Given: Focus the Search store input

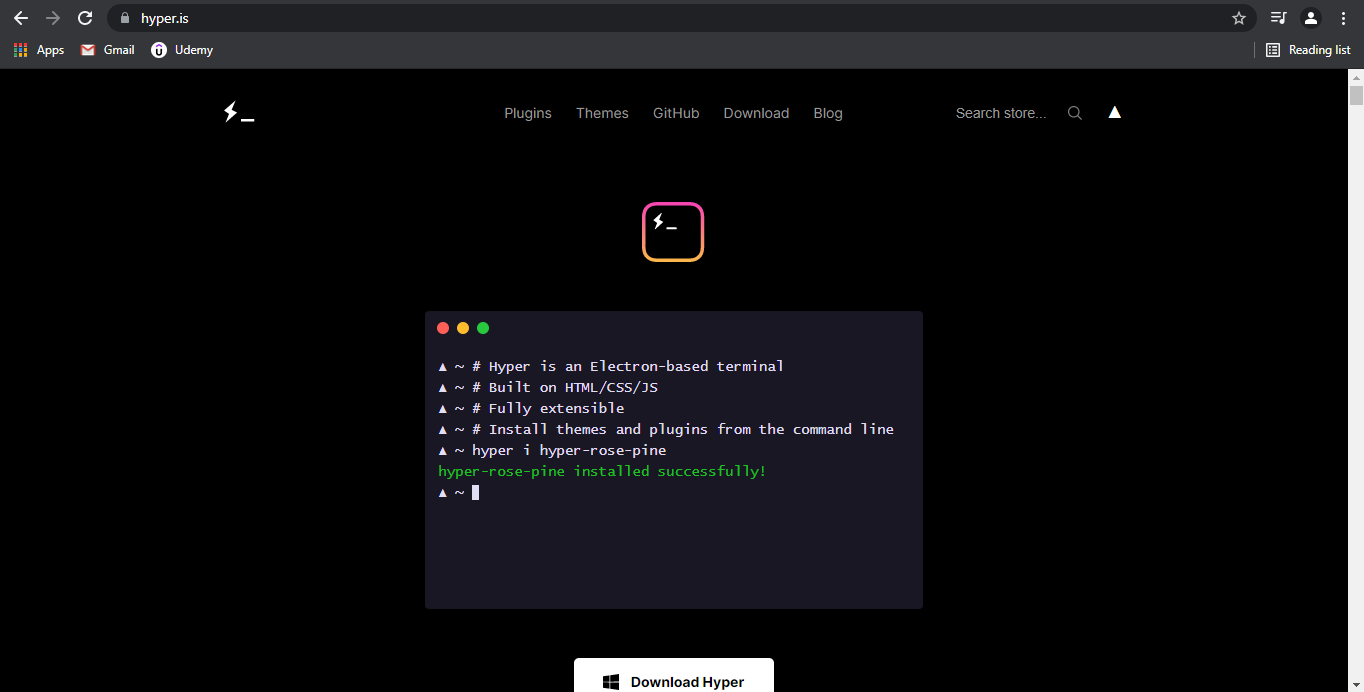Looking at the screenshot, I should pyautogui.click(x=1001, y=113).
